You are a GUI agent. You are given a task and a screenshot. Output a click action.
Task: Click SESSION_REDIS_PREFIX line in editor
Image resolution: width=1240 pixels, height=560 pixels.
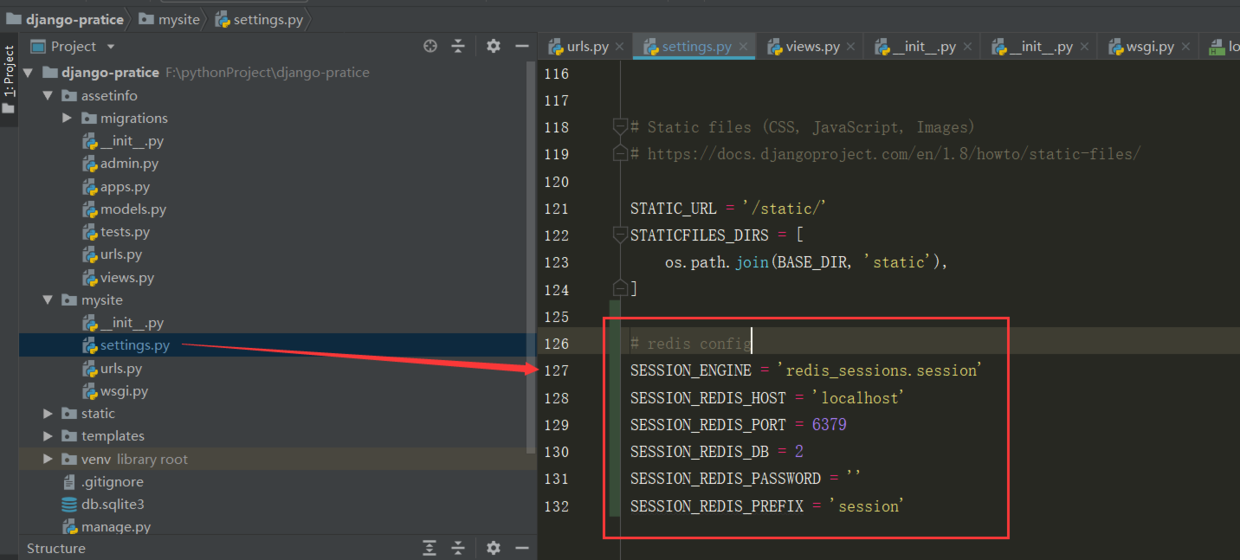pos(767,506)
